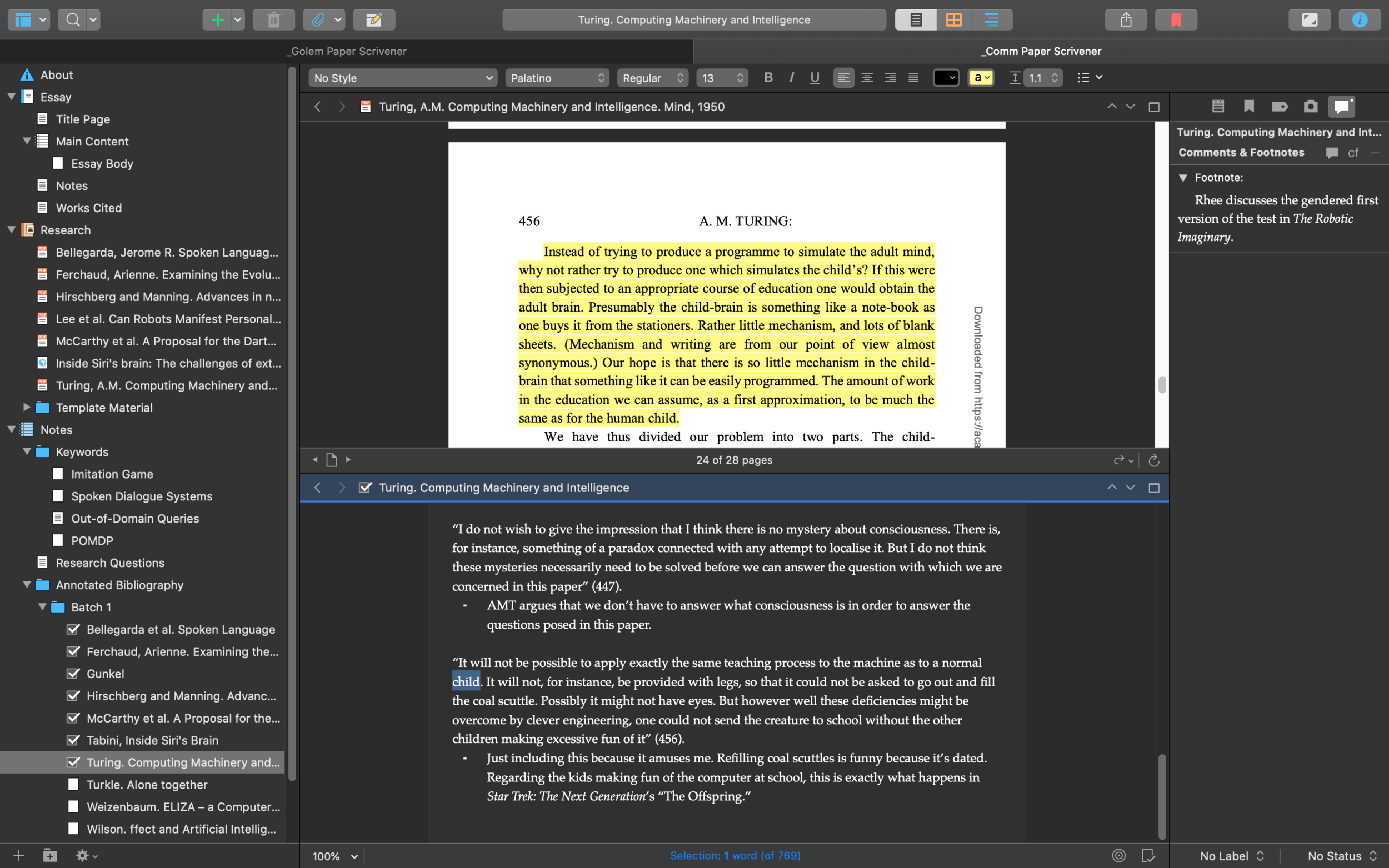This screenshot has width=1389, height=868.
Task: Open the No Status selector
Action: coord(1341,856)
